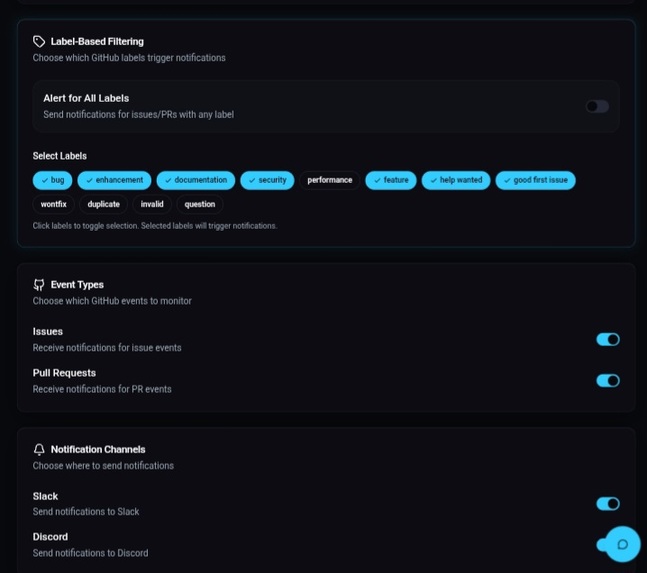Enable the Alert for All Labels switch
647x573 pixels.
[x=597, y=106]
